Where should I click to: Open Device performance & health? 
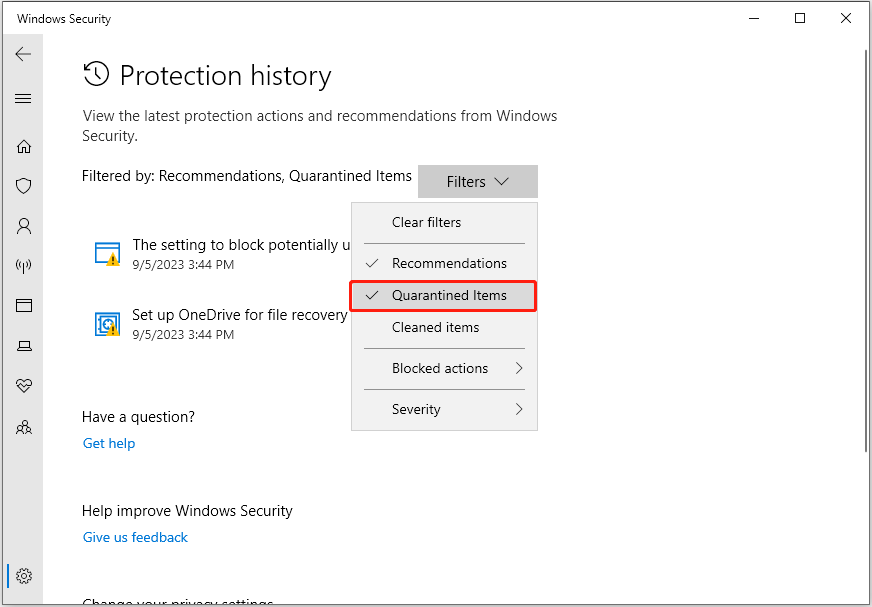[23, 385]
